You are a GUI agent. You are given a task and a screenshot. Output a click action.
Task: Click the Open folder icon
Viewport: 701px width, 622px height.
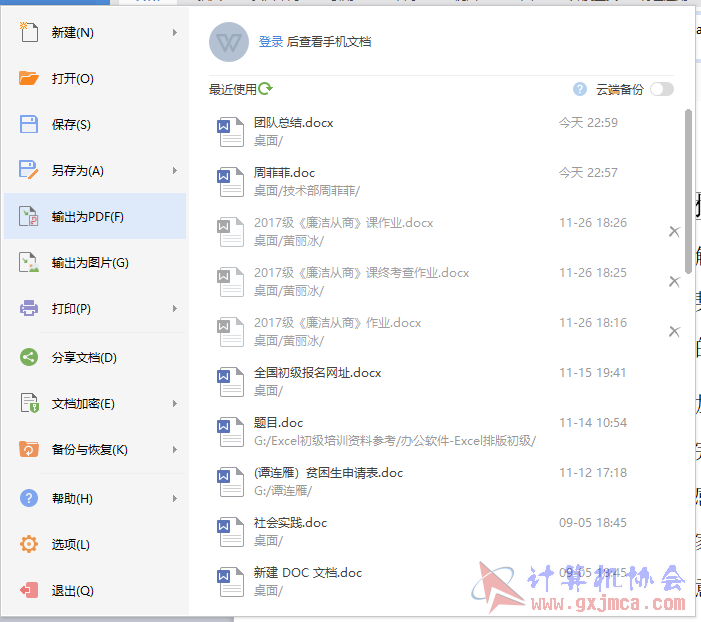[29, 78]
